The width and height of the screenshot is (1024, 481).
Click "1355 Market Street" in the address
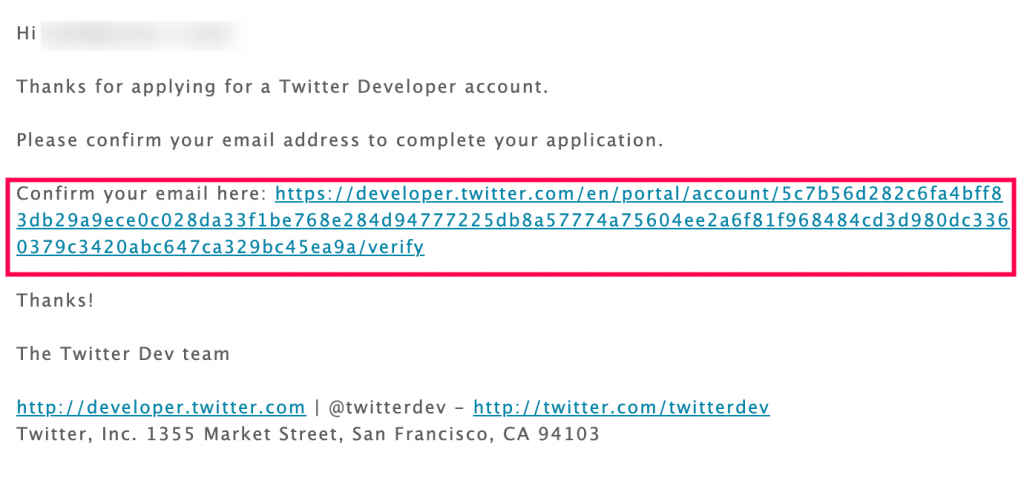coord(246,435)
